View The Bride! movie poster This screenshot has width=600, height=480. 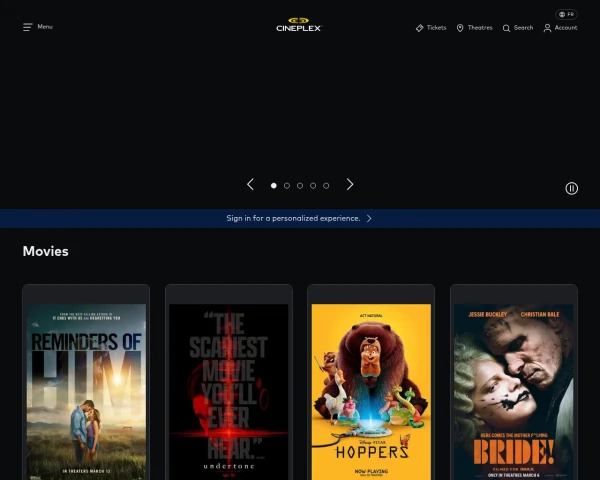[513, 390]
